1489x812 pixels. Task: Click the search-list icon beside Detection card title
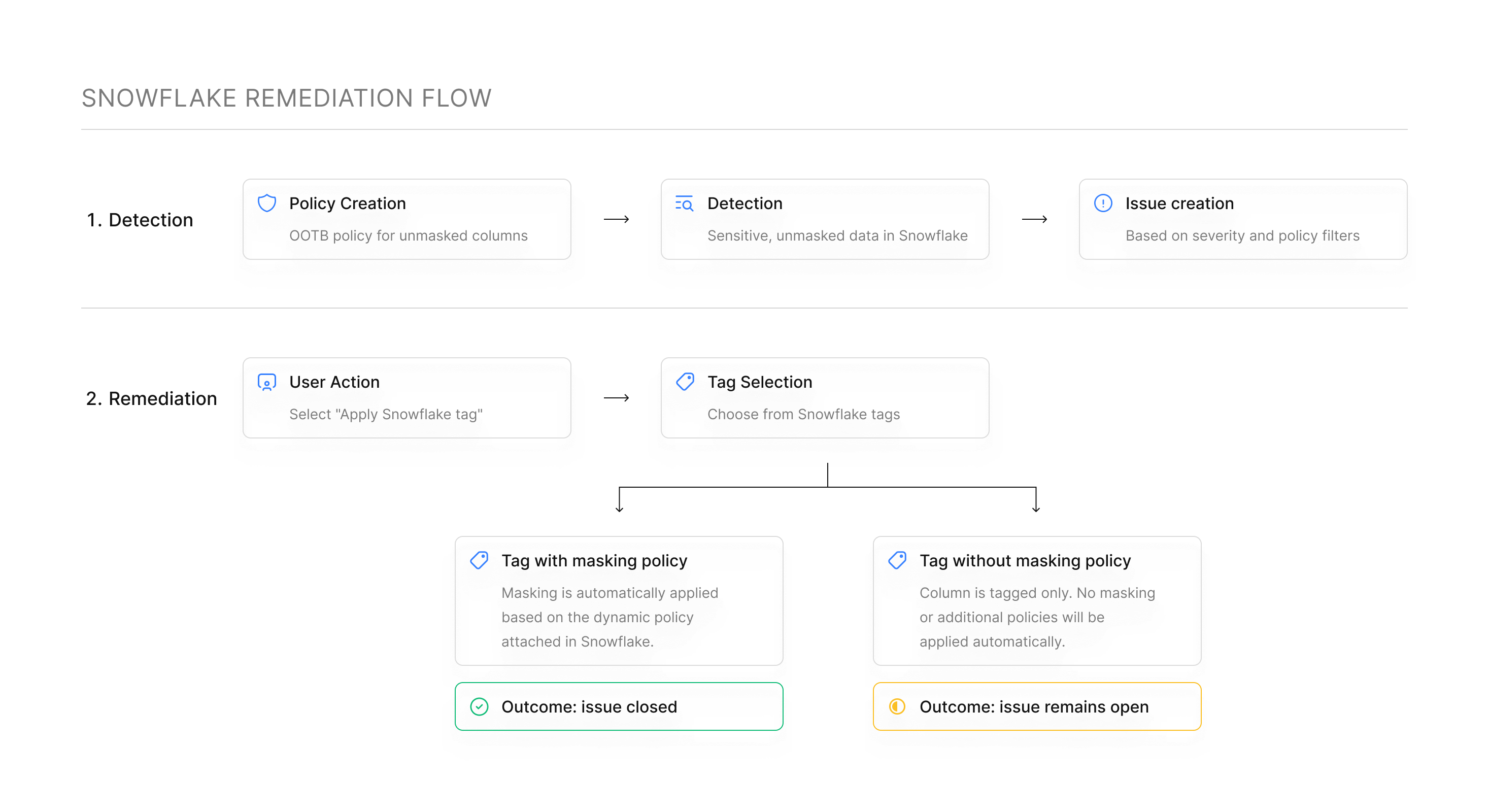point(685,204)
